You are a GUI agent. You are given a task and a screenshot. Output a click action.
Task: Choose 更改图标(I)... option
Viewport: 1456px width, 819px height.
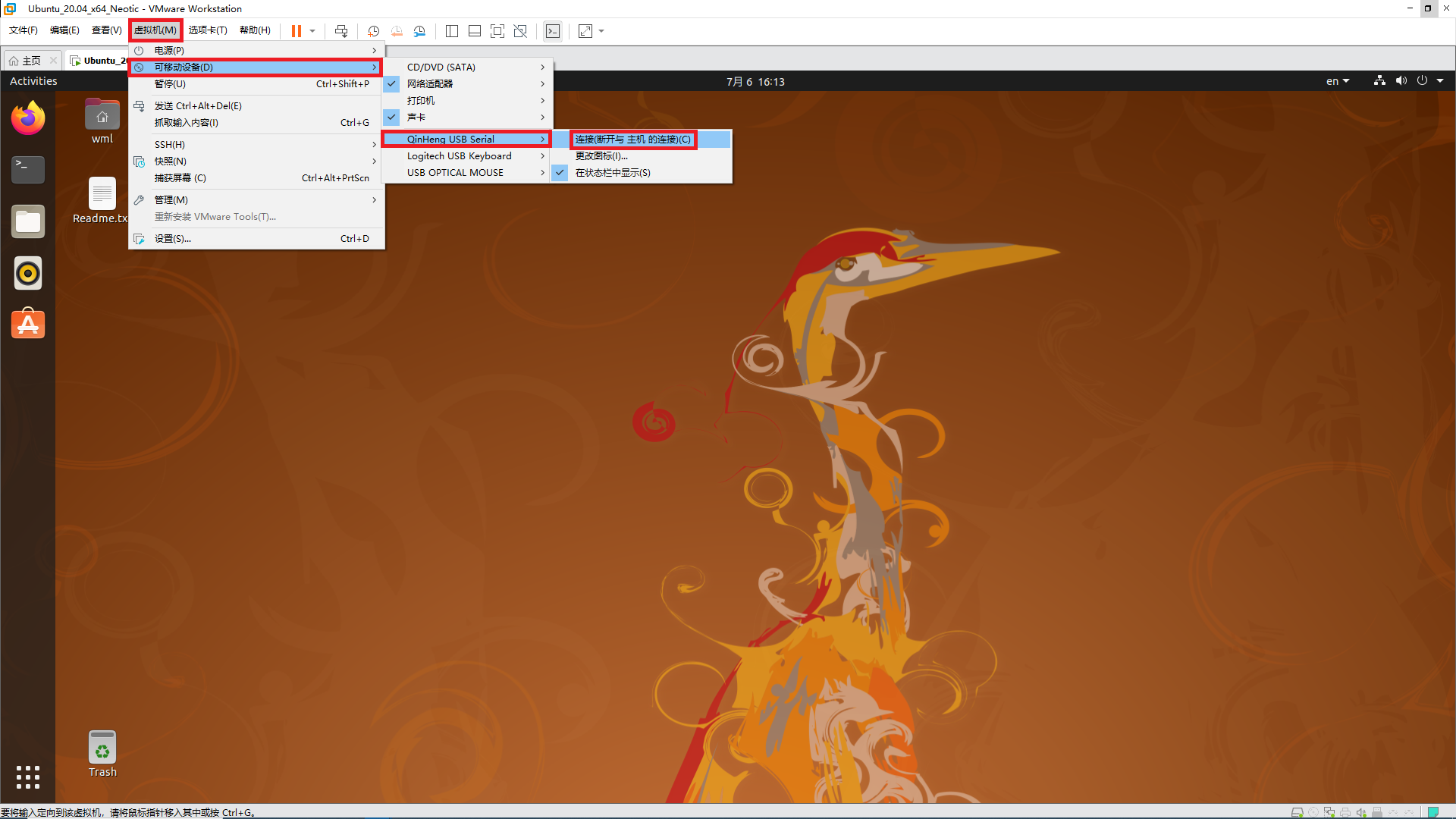coord(642,156)
